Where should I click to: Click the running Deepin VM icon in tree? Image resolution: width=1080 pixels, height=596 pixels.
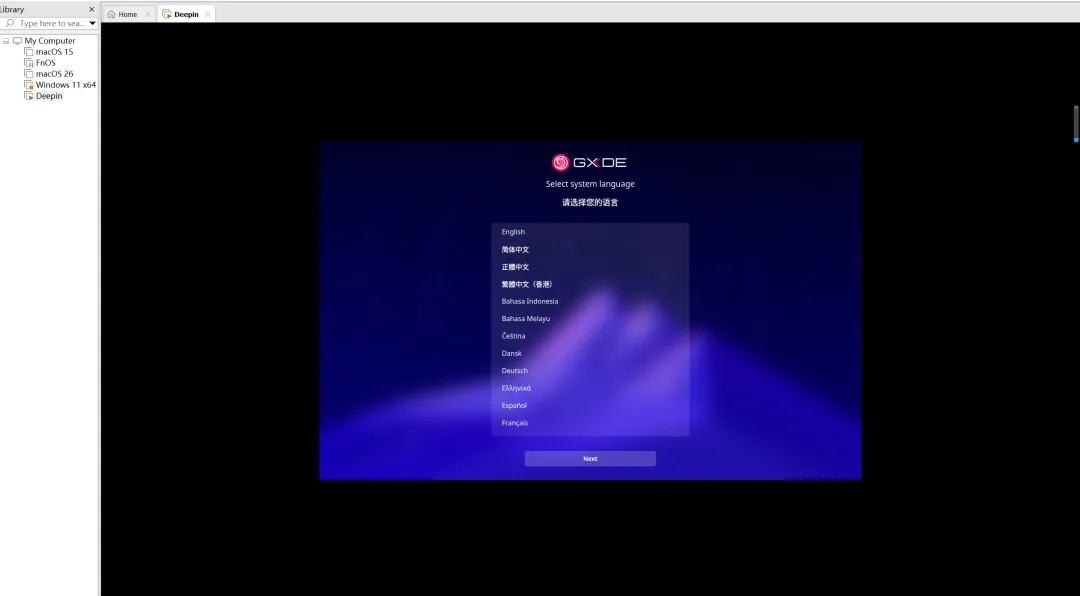29,96
